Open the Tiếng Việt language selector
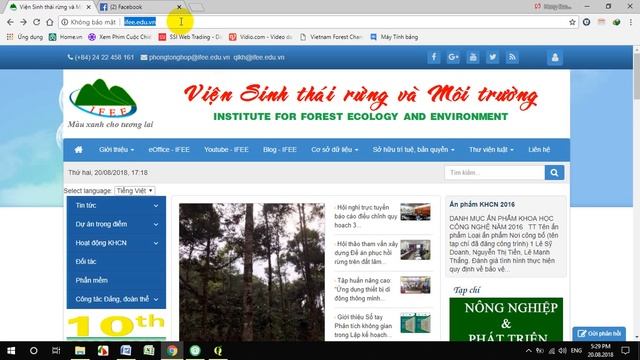The image size is (640, 360). [134, 191]
